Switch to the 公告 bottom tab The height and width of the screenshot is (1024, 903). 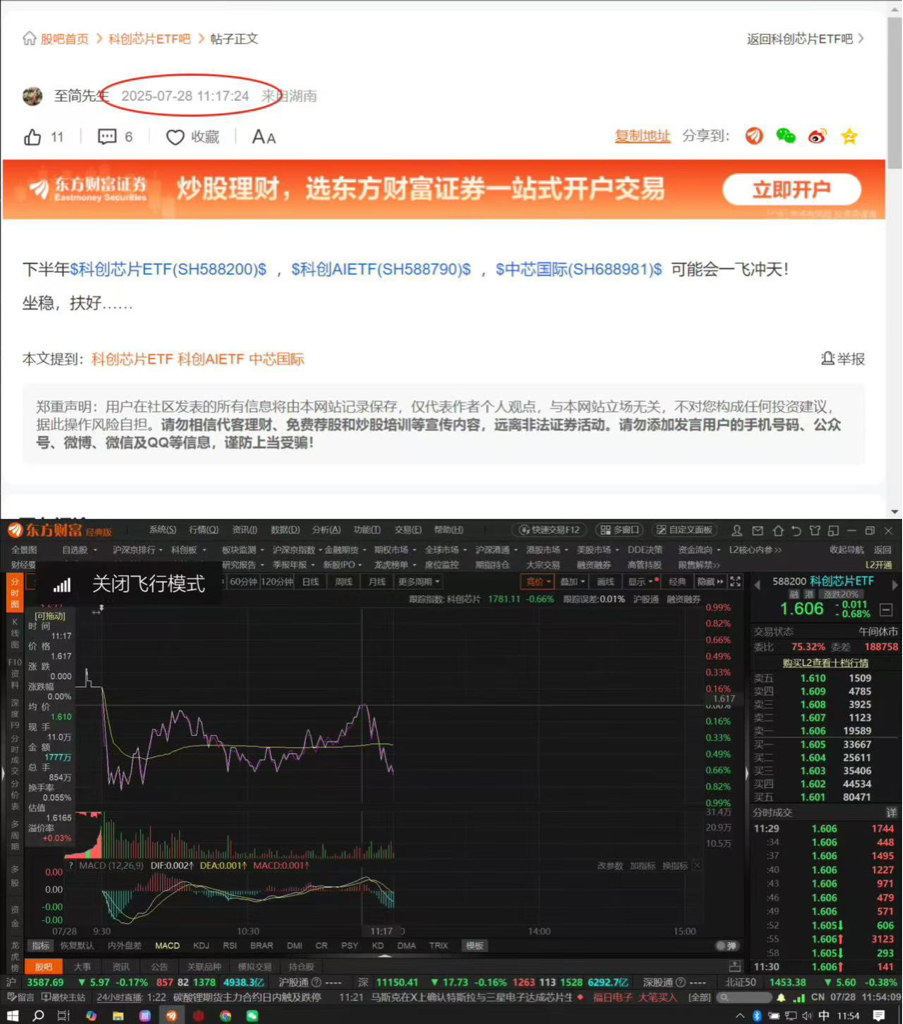(x=159, y=967)
